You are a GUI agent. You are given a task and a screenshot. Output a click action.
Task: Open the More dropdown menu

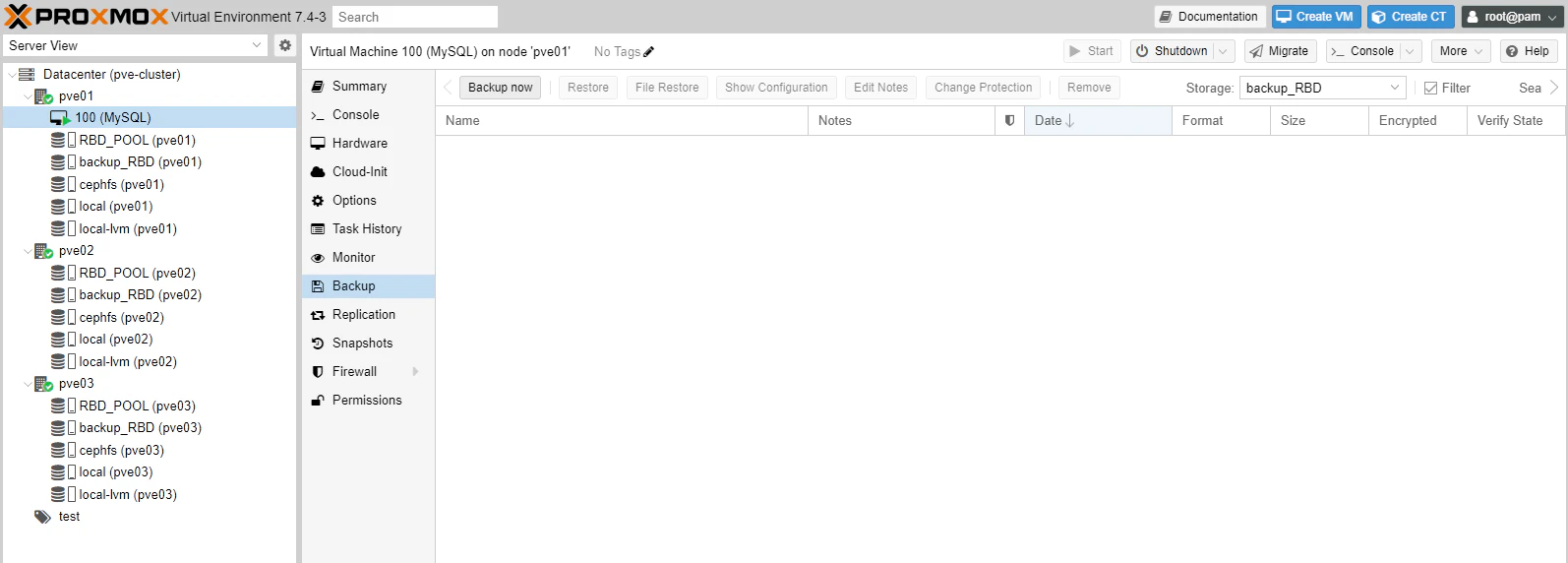coord(1461,51)
